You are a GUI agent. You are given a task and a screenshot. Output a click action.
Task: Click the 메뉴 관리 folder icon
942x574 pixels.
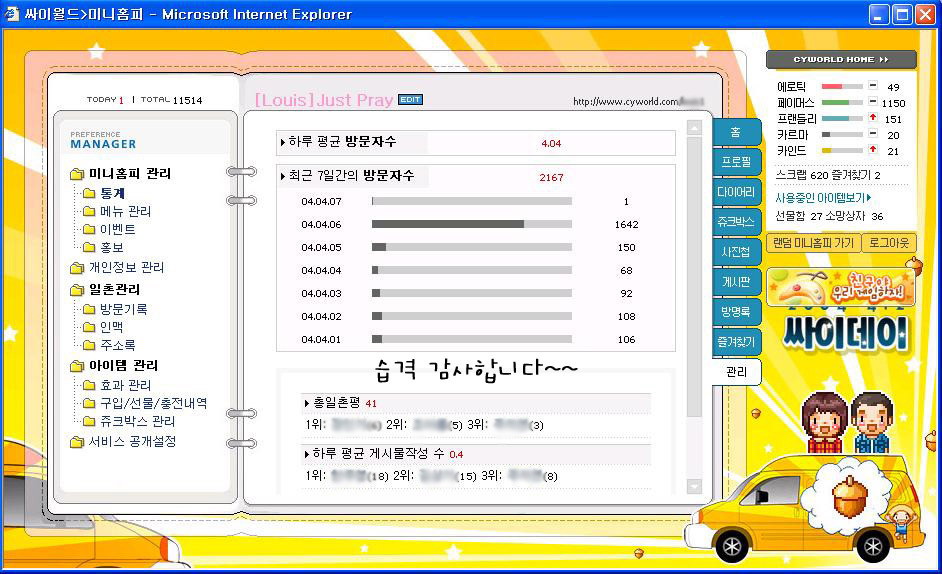pos(89,212)
